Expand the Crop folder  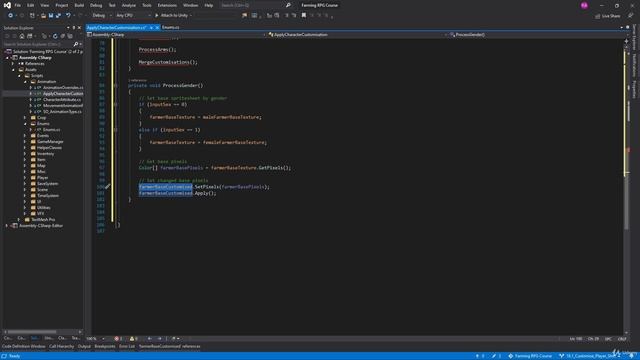[25, 118]
